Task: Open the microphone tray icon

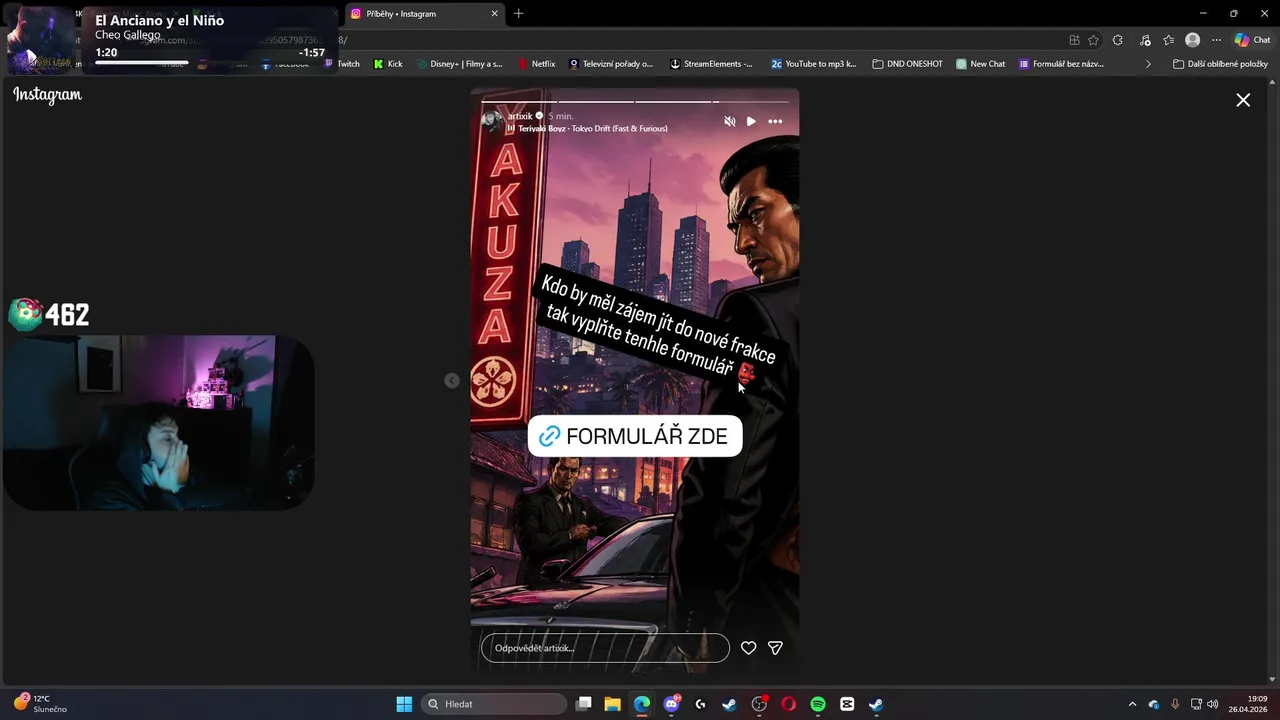Action: pyautogui.click(x=1175, y=704)
